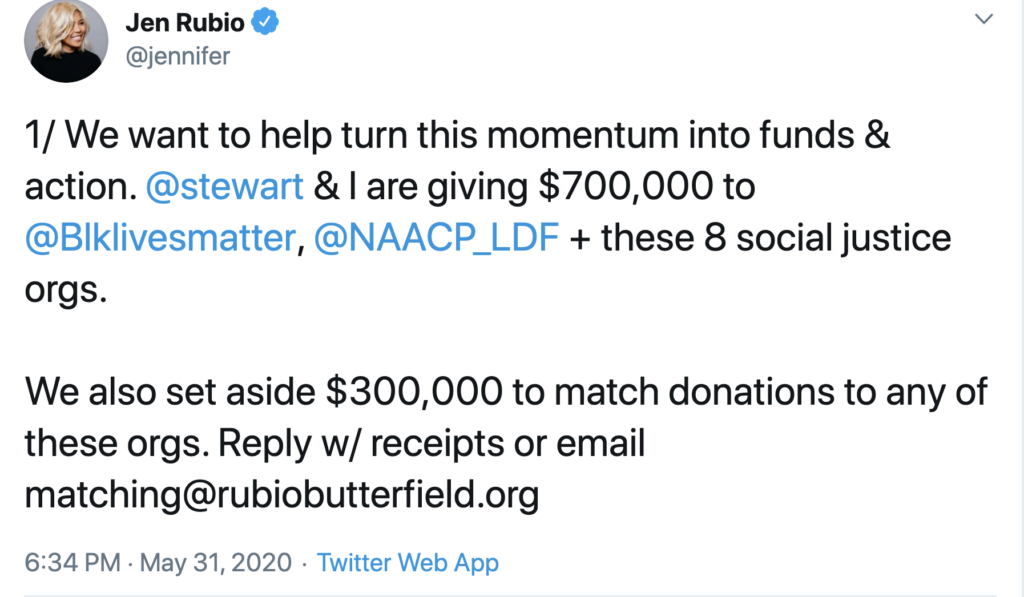Select the May 31, 2020 date
This screenshot has height=597, width=1024.
pos(216,562)
